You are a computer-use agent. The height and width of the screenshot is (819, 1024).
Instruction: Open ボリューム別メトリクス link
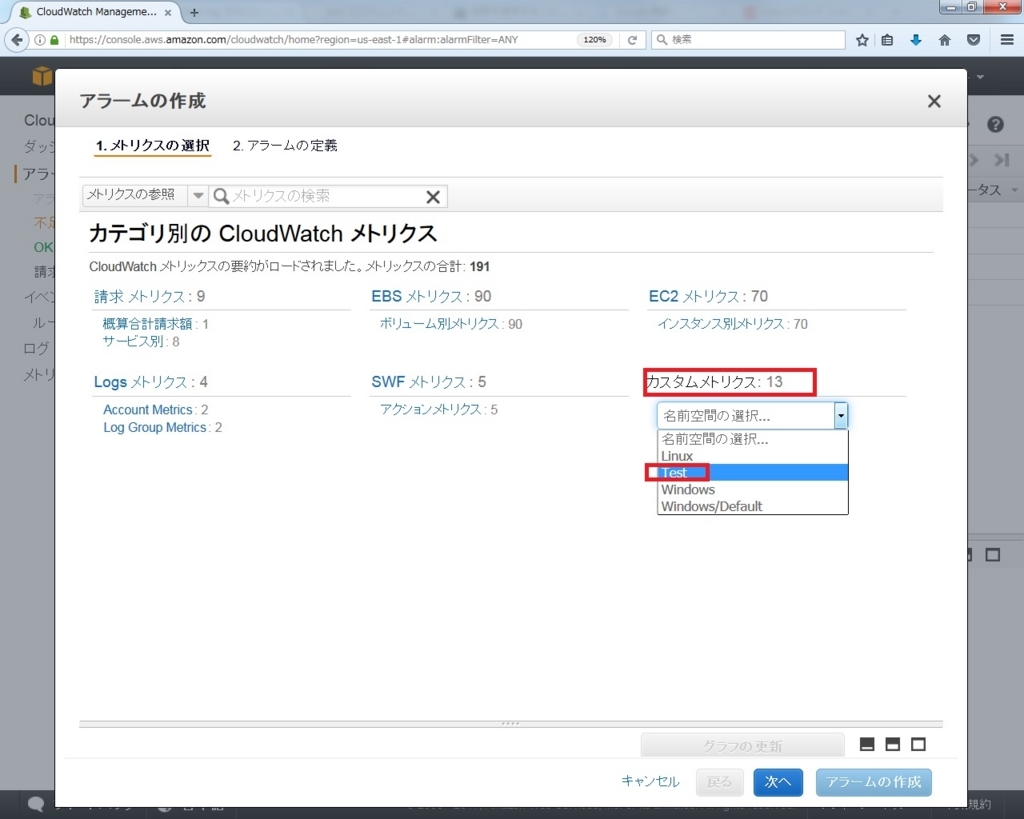(x=439, y=324)
